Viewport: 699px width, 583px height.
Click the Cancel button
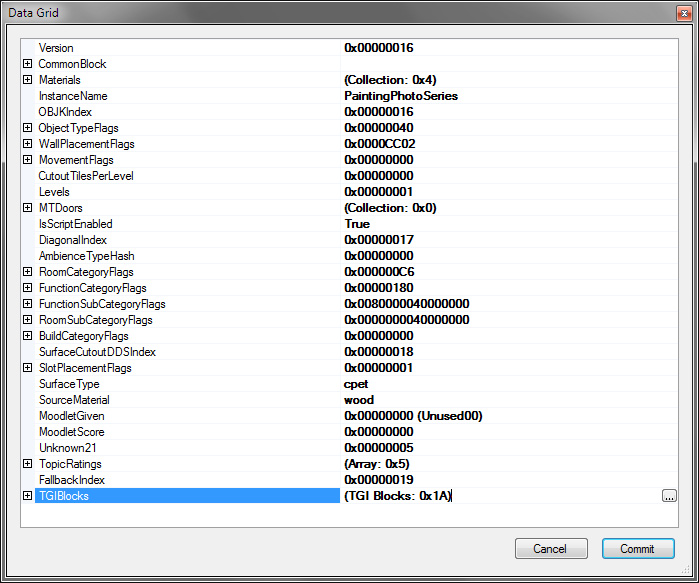[550, 549]
